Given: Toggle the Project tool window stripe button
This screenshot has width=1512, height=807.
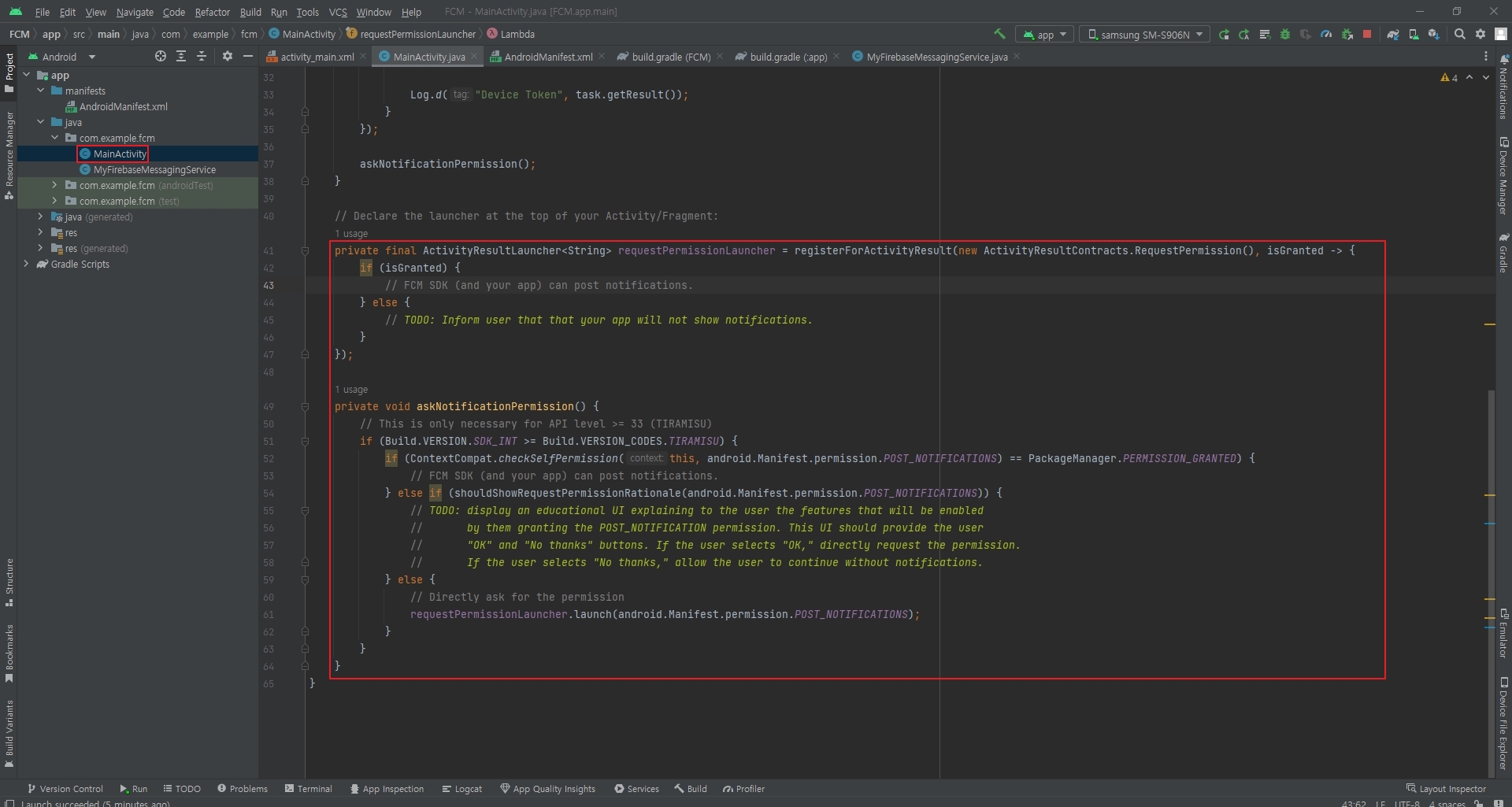Looking at the screenshot, I should pyautogui.click(x=9, y=72).
